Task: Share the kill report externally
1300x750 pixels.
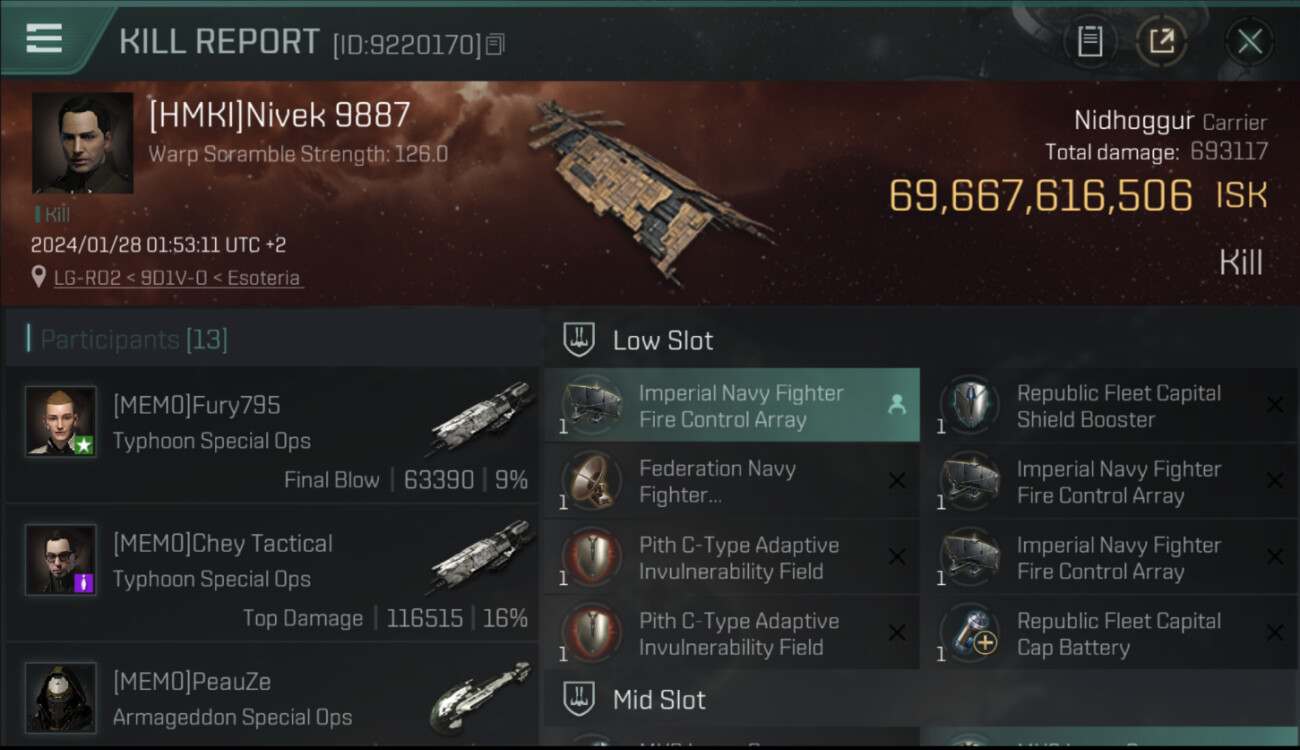Action: coord(1161,41)
